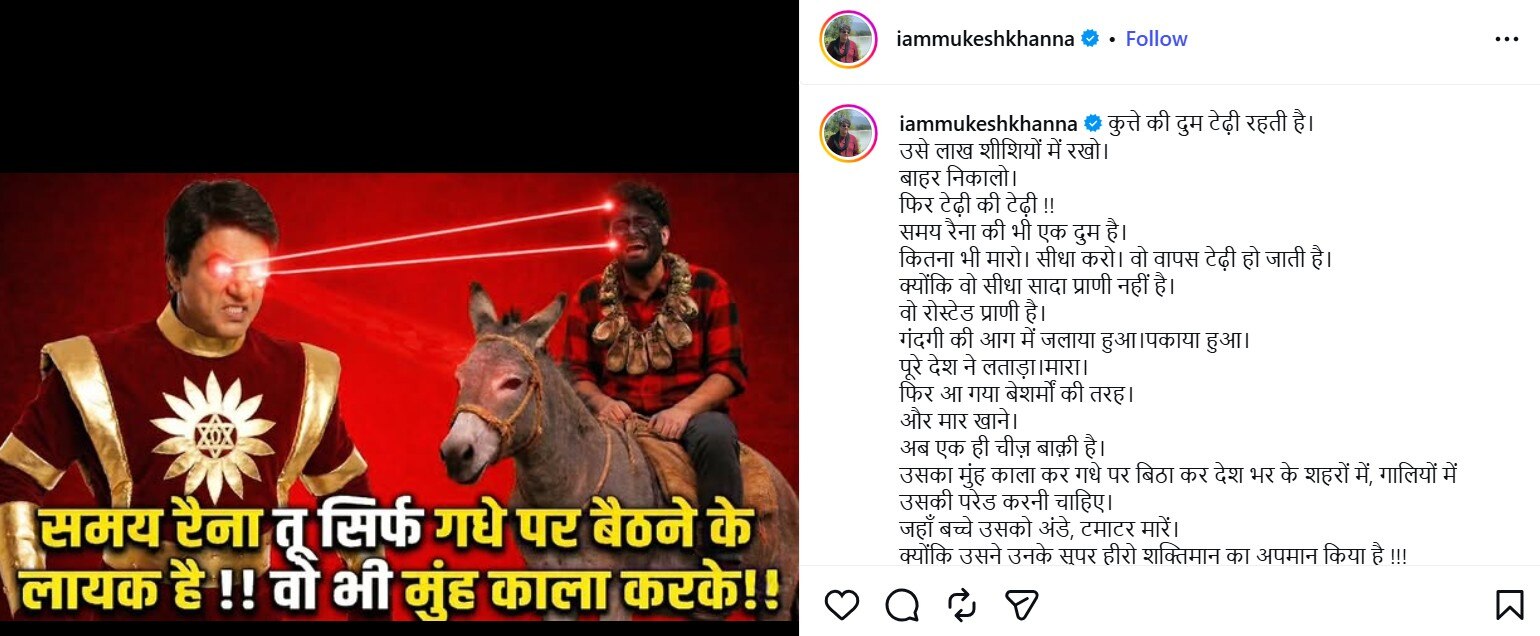This screenshot has width=1540, height=636.
Task: Follow iammukeshkhanna
Action: tap(1156, 39)
